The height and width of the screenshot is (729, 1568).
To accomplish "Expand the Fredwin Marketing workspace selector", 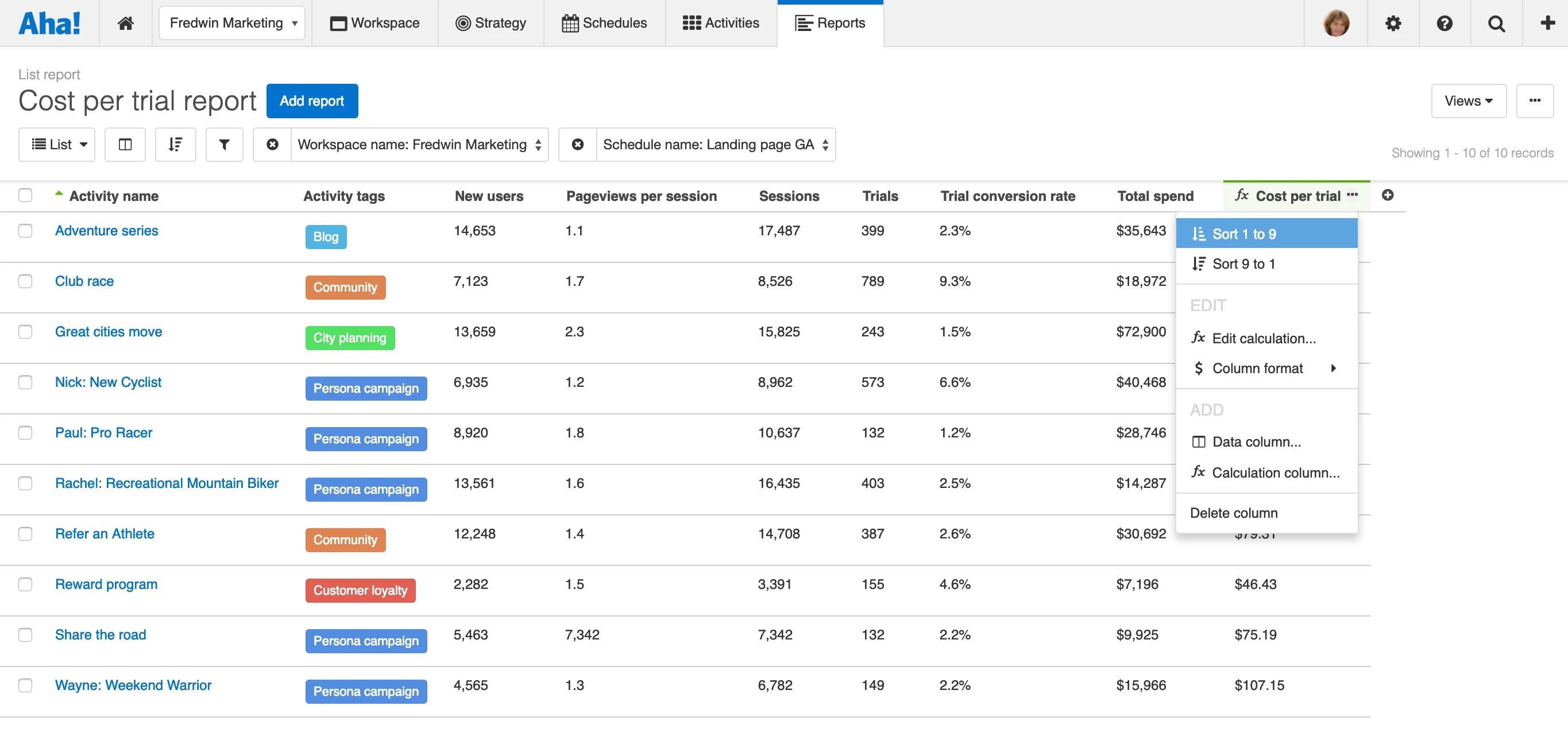I will pyautogui.click(x=231, y=23).
